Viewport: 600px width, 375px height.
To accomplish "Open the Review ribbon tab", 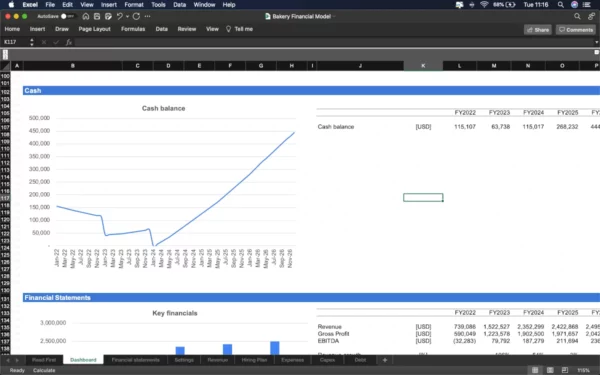I will 187,29.
